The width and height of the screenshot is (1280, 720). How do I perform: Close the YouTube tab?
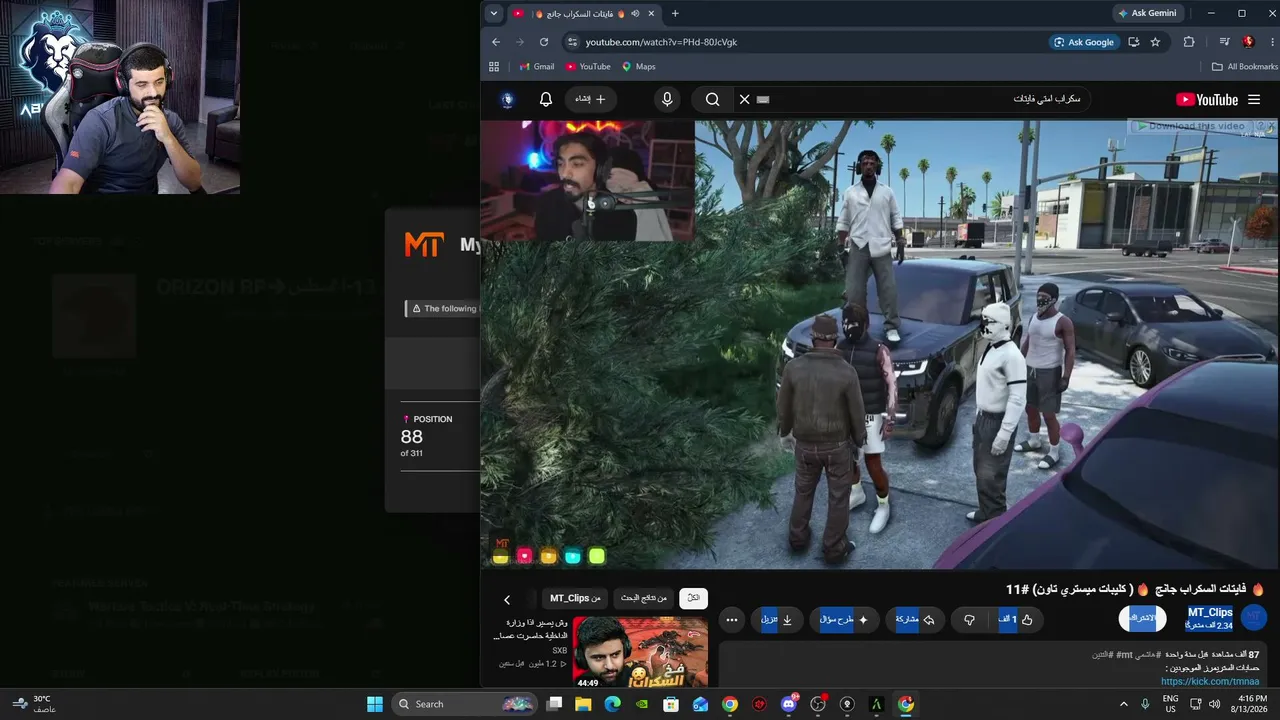click(x=652, y=13)
